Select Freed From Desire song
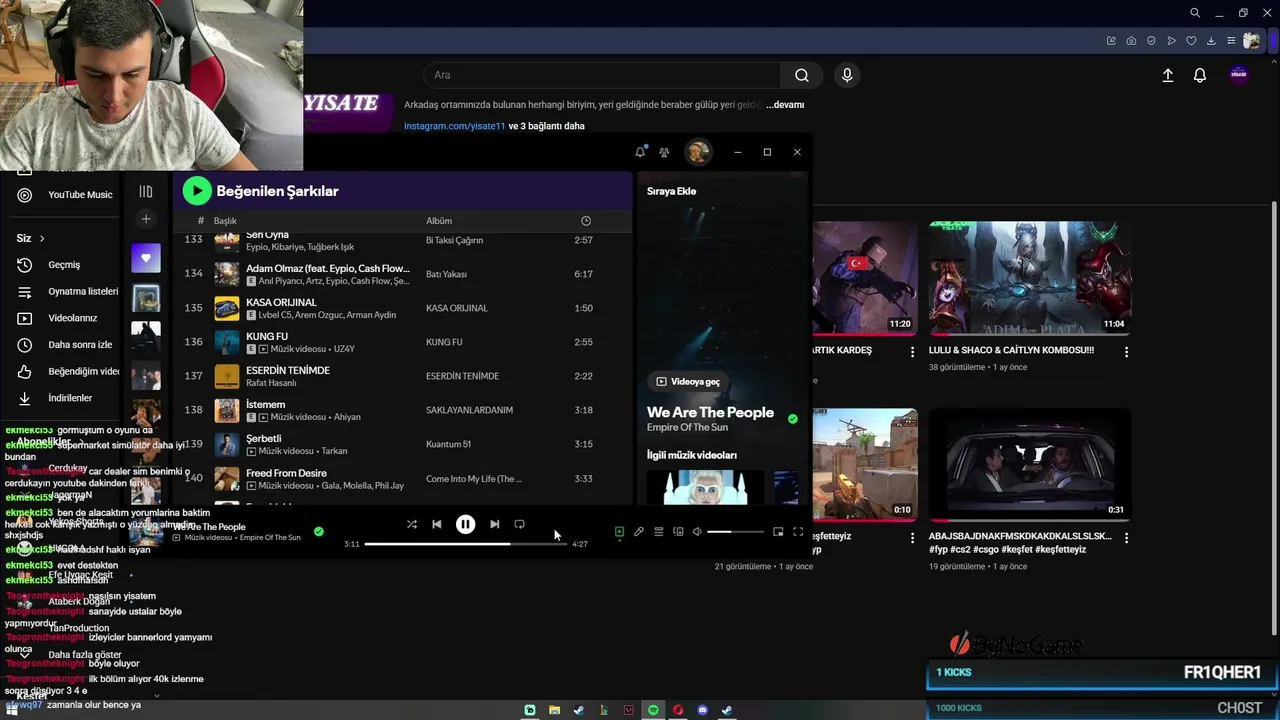 [402, 478]
